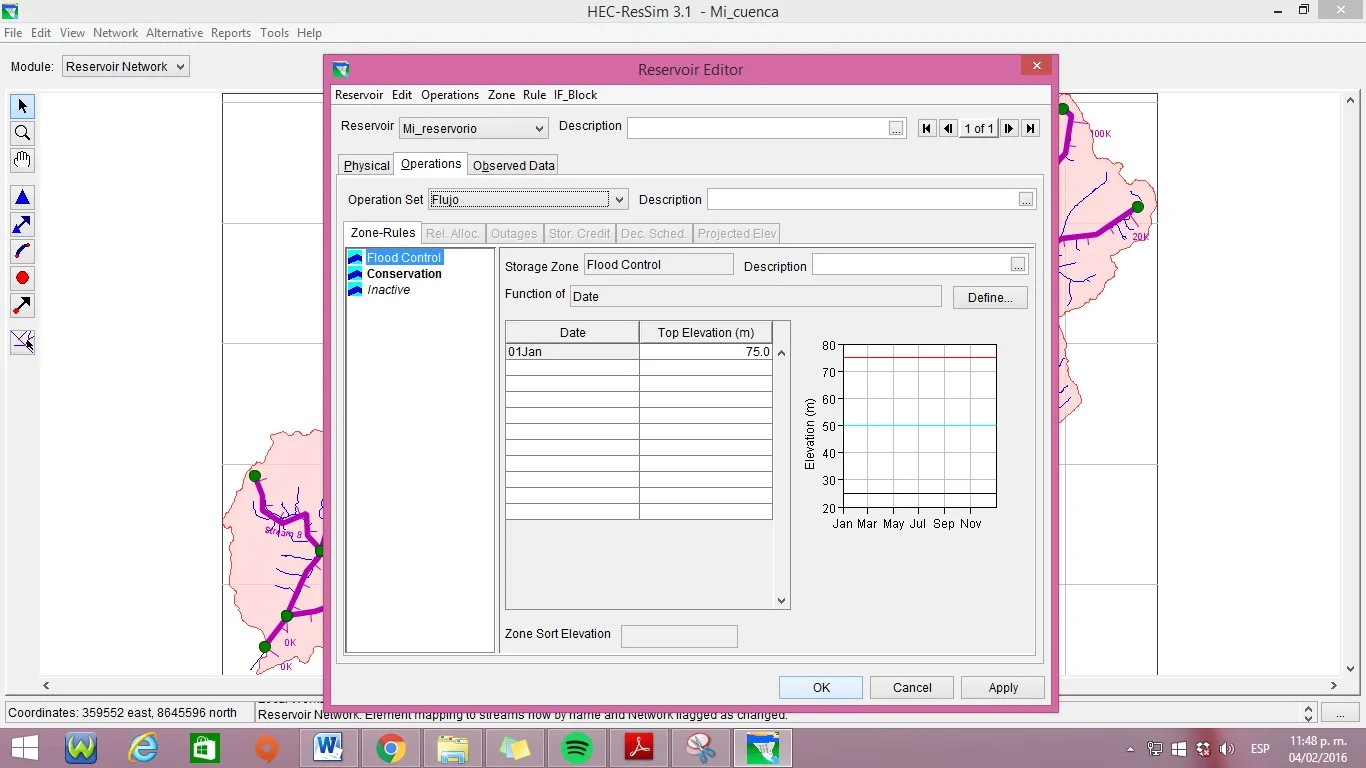Open Adobe Reader from taskbar
This screenshot has height=768, width=1366.
[x=639, y=748]
